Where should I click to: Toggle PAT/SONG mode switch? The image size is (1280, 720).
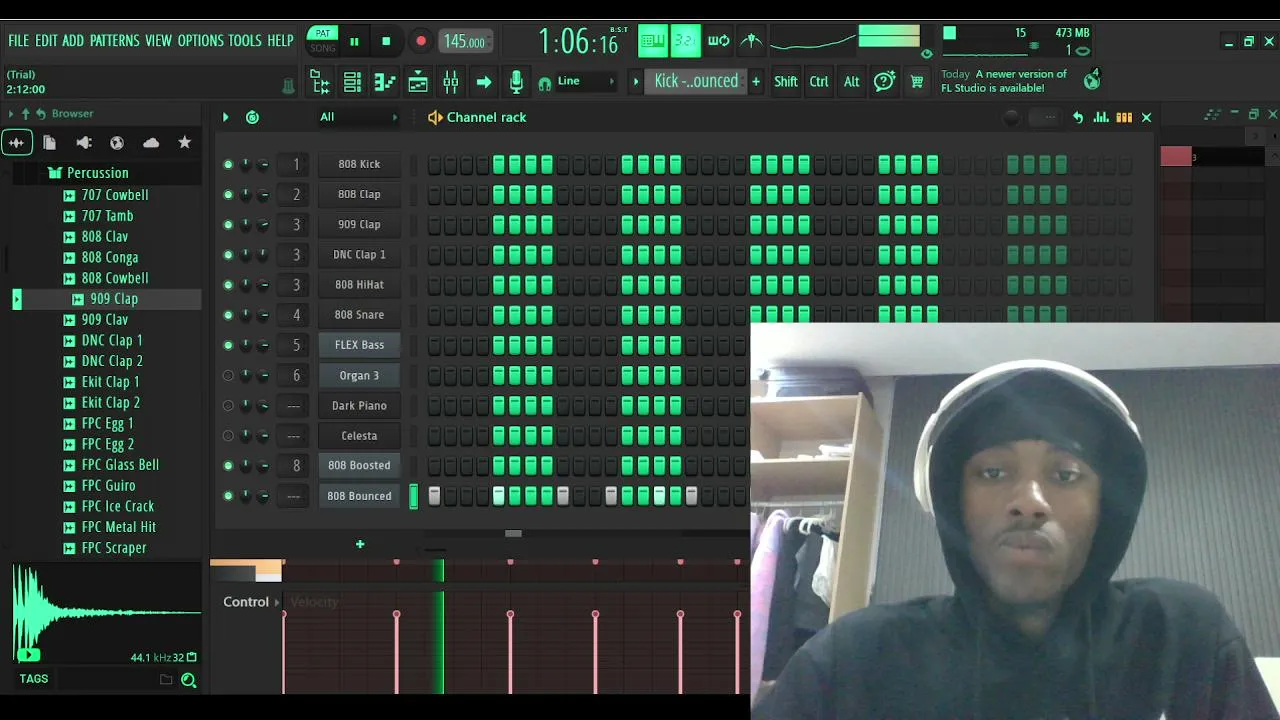pyautogui.click(x=322, y=41)
